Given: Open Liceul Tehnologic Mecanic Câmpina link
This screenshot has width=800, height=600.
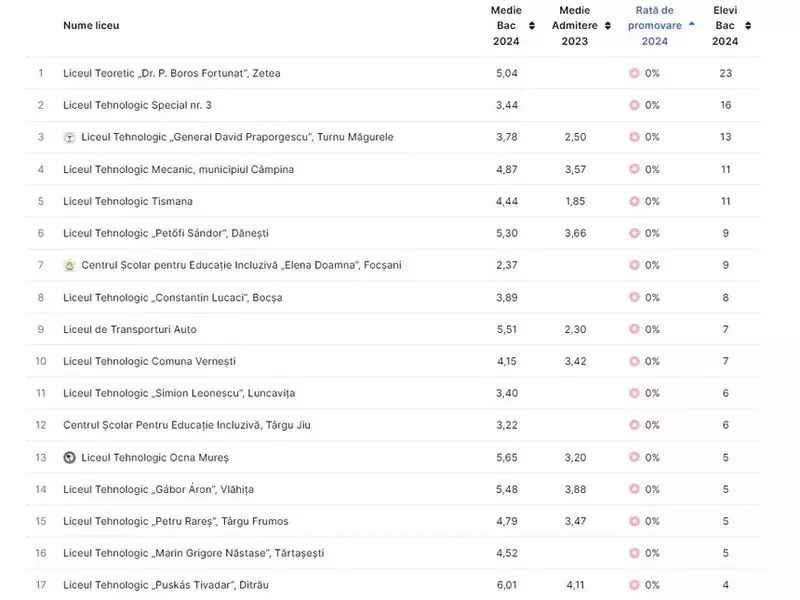Looking at the screenshot, I should (x=178, y=169).
